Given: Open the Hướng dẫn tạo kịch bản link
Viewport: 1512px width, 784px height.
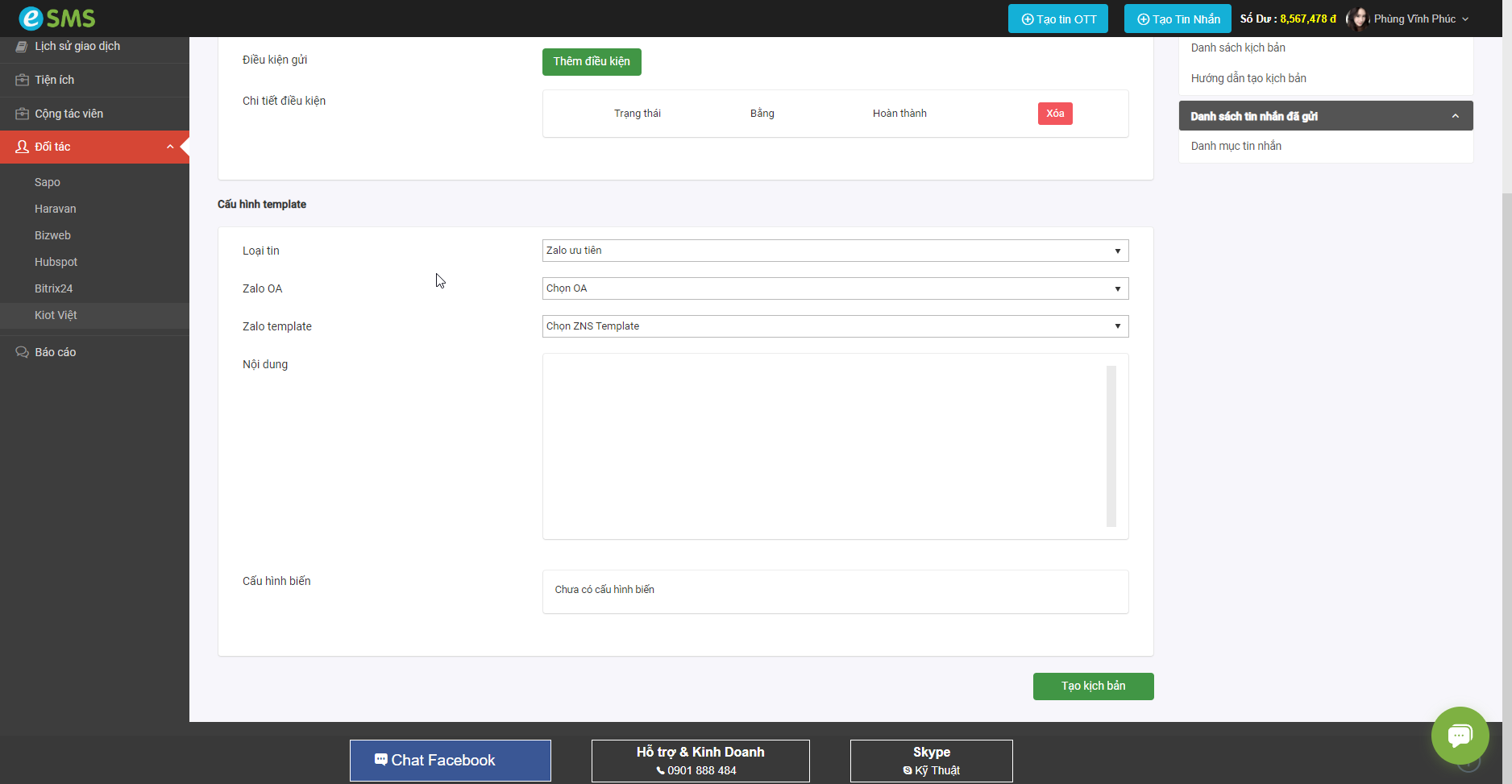Looking at the screenshot, I should [x=1248, y=78].
